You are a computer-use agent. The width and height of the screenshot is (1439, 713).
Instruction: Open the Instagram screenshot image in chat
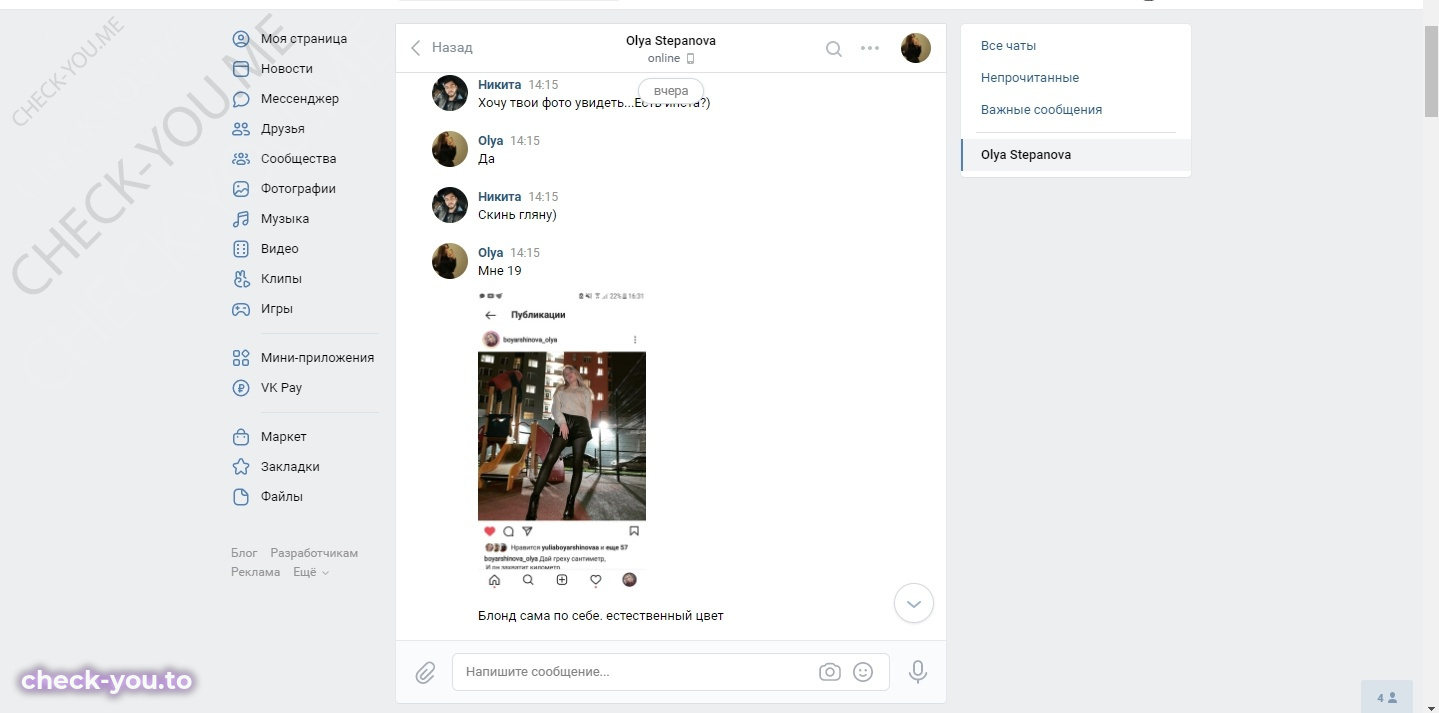(x=562, y=439)
